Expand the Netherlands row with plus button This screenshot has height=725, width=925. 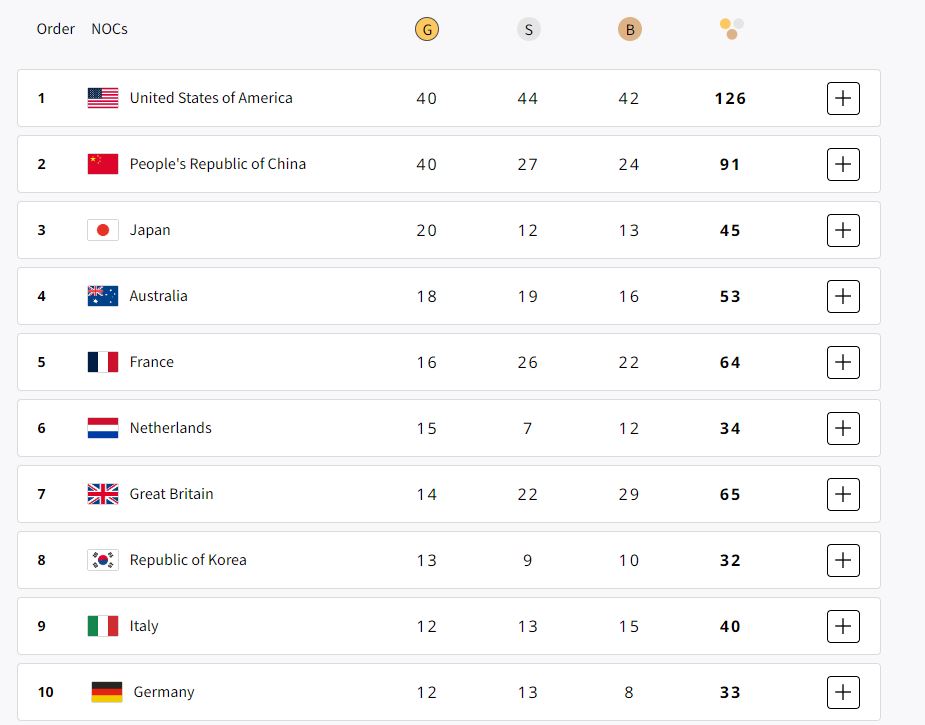coord(843,428)
